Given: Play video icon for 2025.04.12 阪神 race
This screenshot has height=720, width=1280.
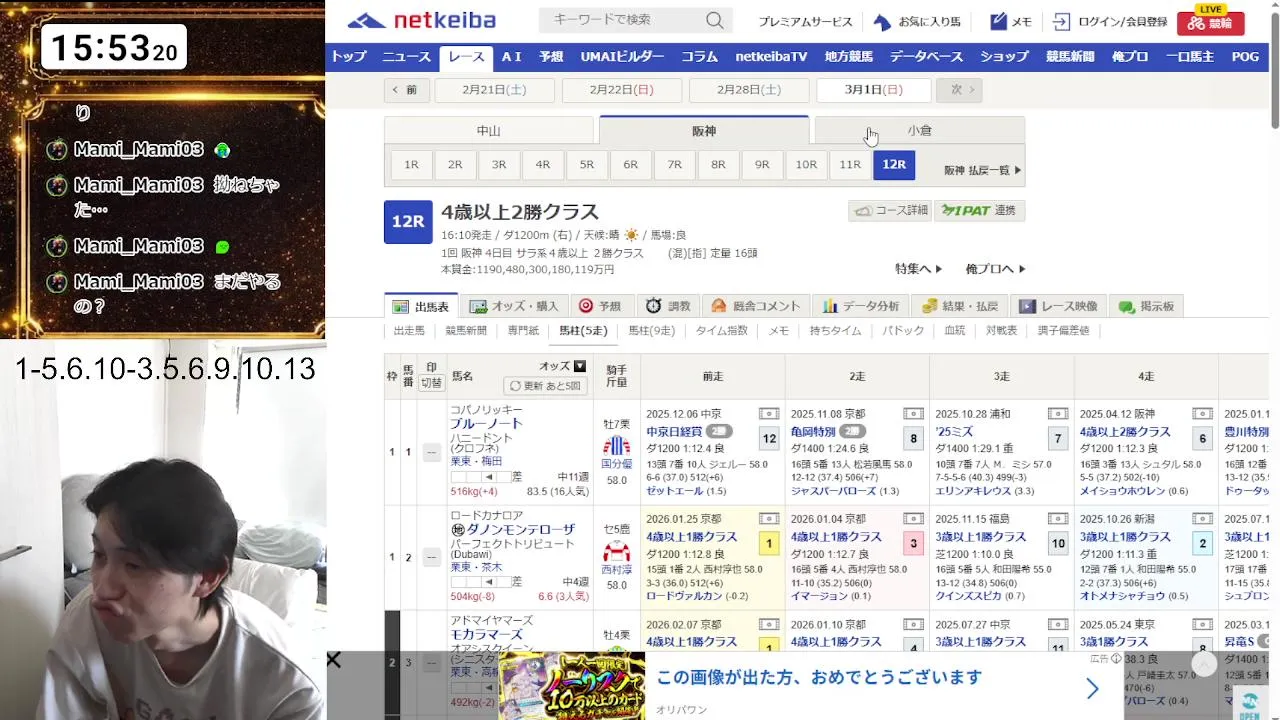Looking at the screenshot, I should (x=1202, y=413).
